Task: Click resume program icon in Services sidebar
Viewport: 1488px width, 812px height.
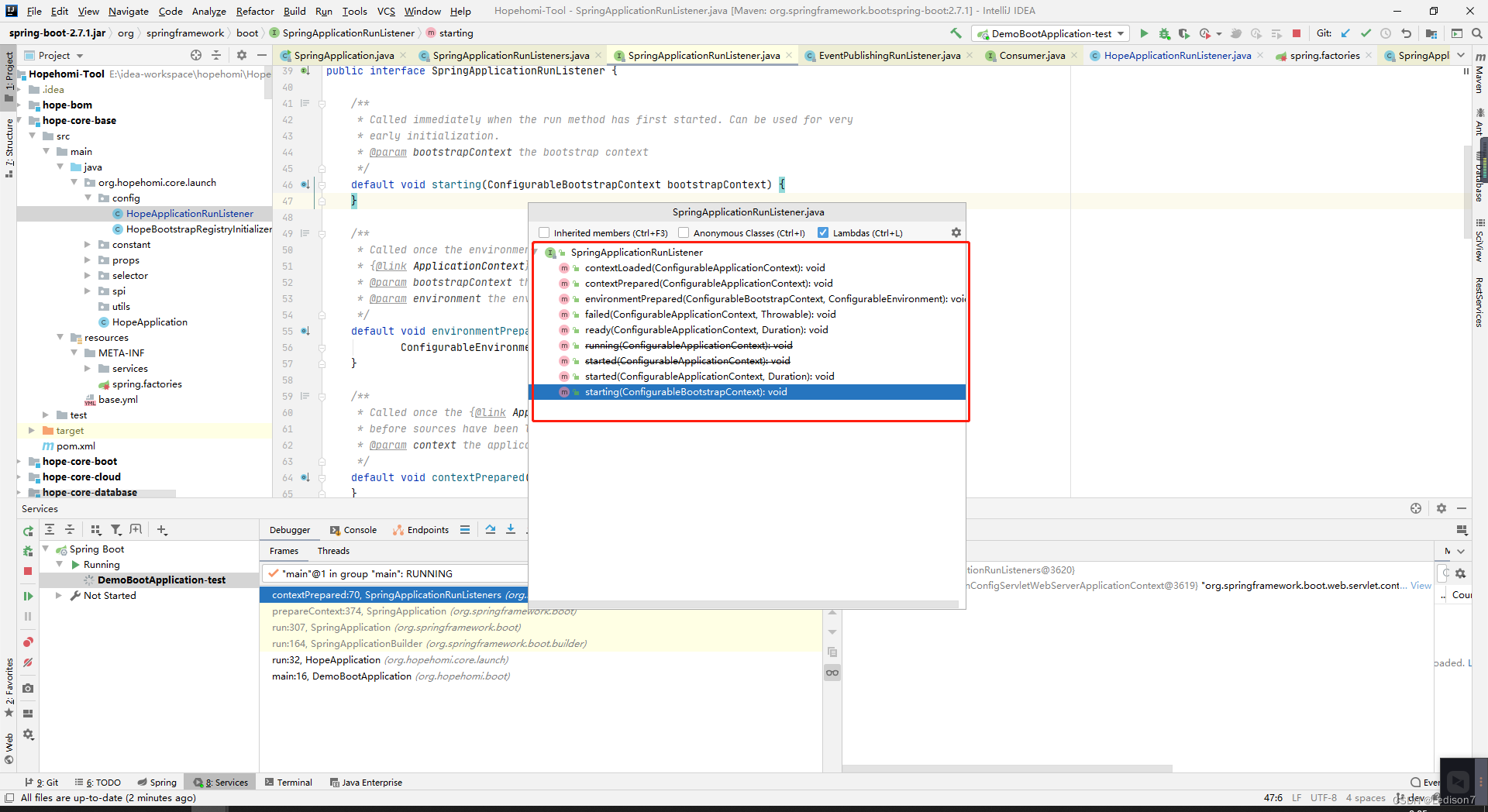Action: (x=28, y=596)
